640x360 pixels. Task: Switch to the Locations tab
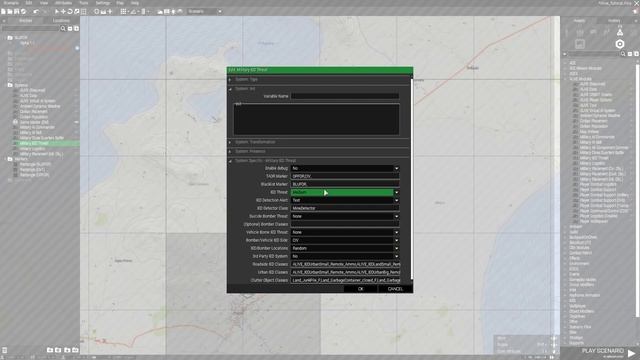[61, 20]
